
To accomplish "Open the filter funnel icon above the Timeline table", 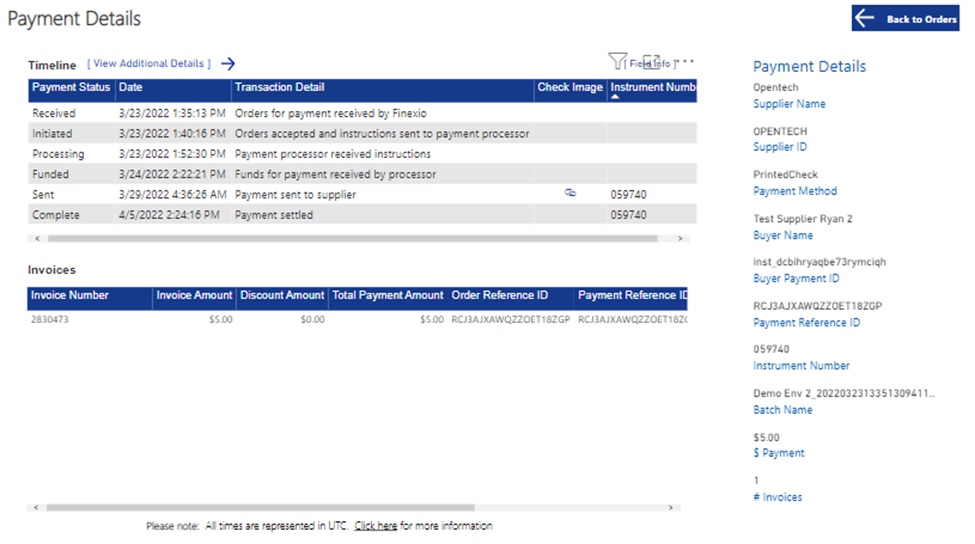I will (x=617, y=62).
